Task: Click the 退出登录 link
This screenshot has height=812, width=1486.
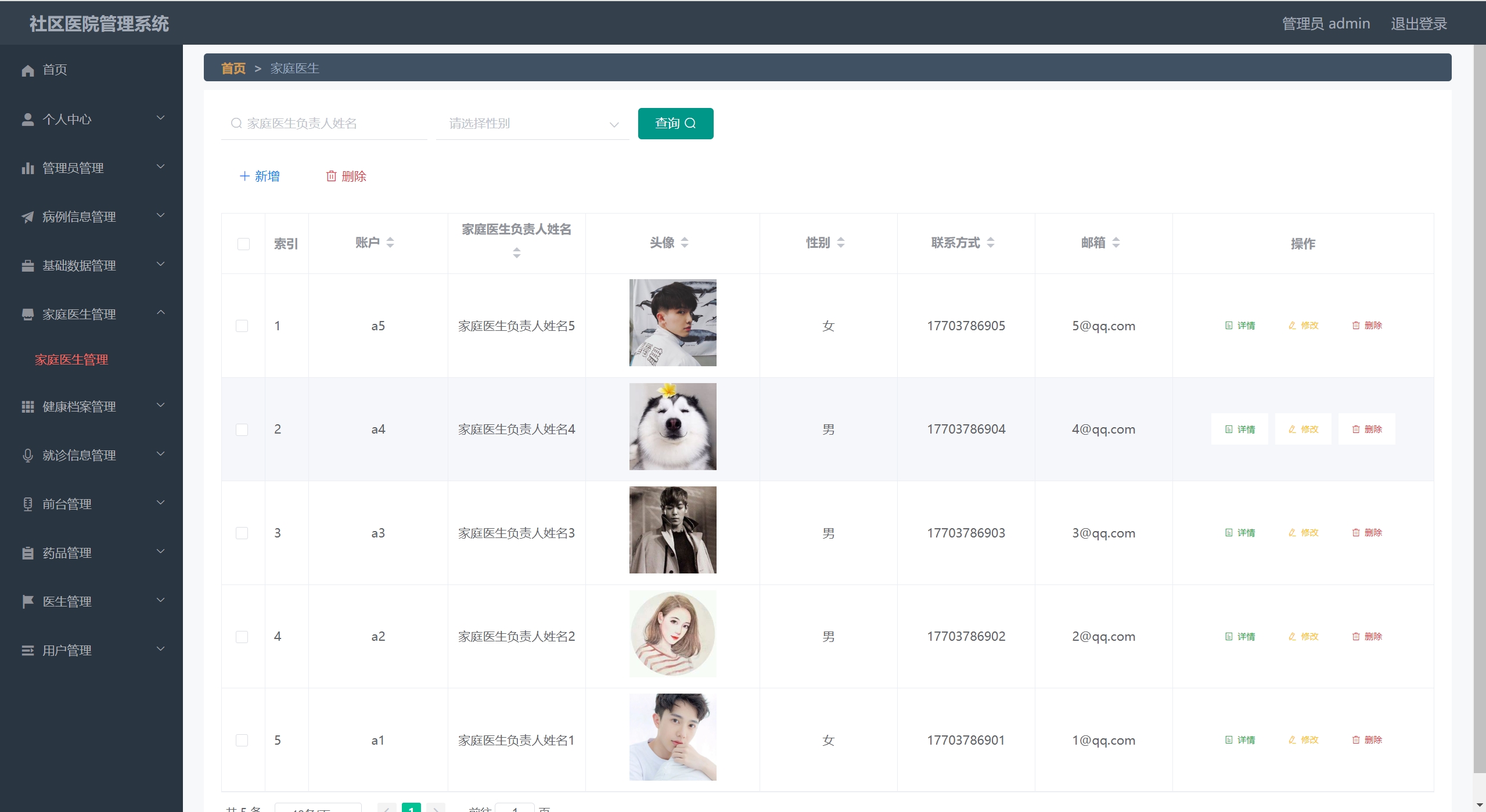Action: (1418, 24)
